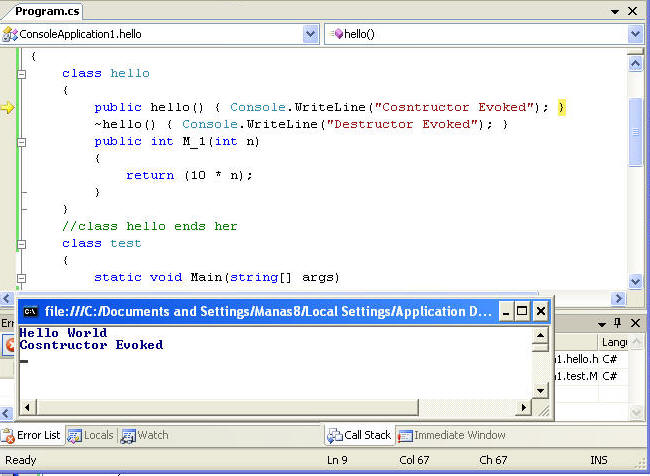Click the editor scroll-down arrow
The width and height of the screenshot is (650, 476).
pyautogui.click(x=635, y=281)
